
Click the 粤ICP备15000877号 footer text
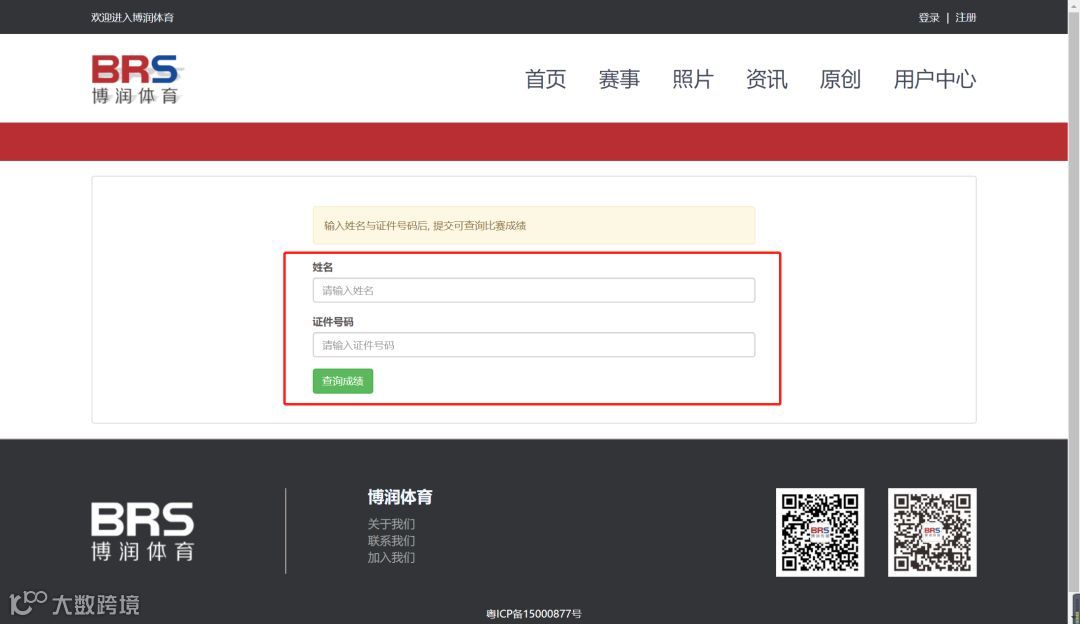[534, 614]
